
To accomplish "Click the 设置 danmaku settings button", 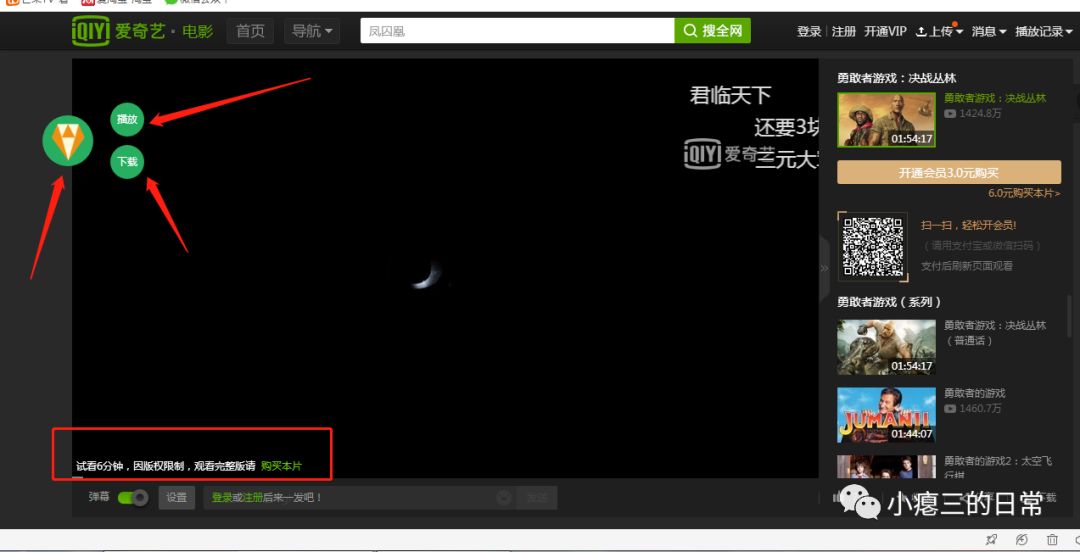I will point(176,498).
